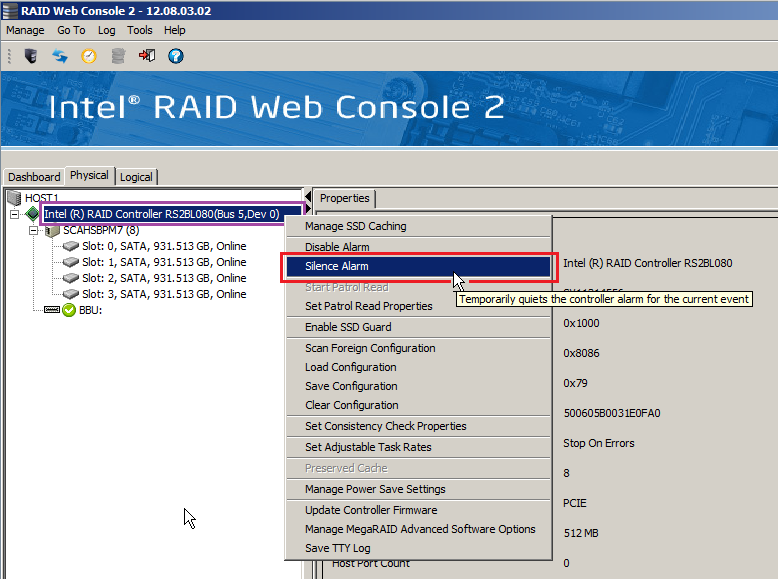Select HOST1 in the tree

click(x=42, y=198)
